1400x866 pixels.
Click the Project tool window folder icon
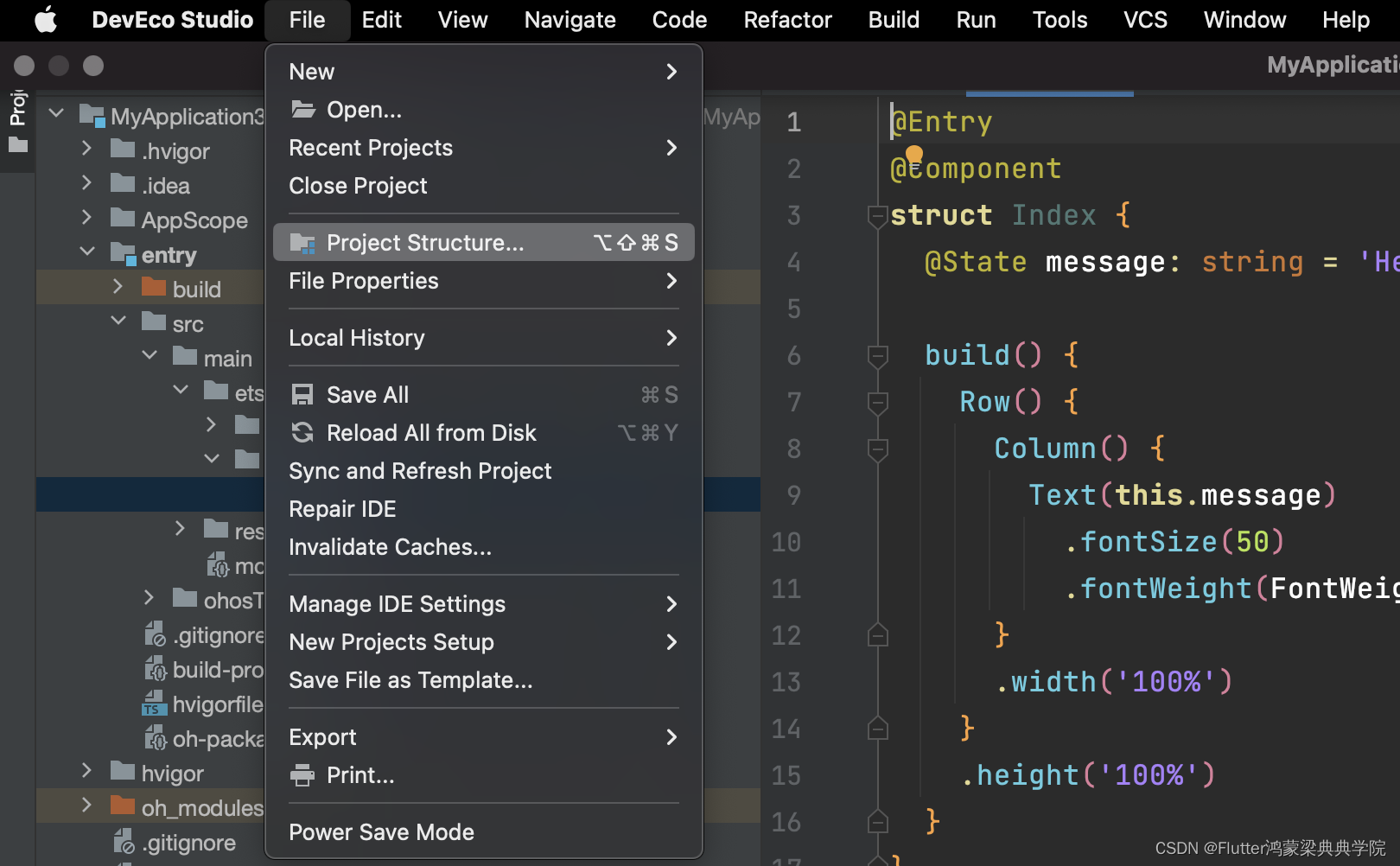18,145
